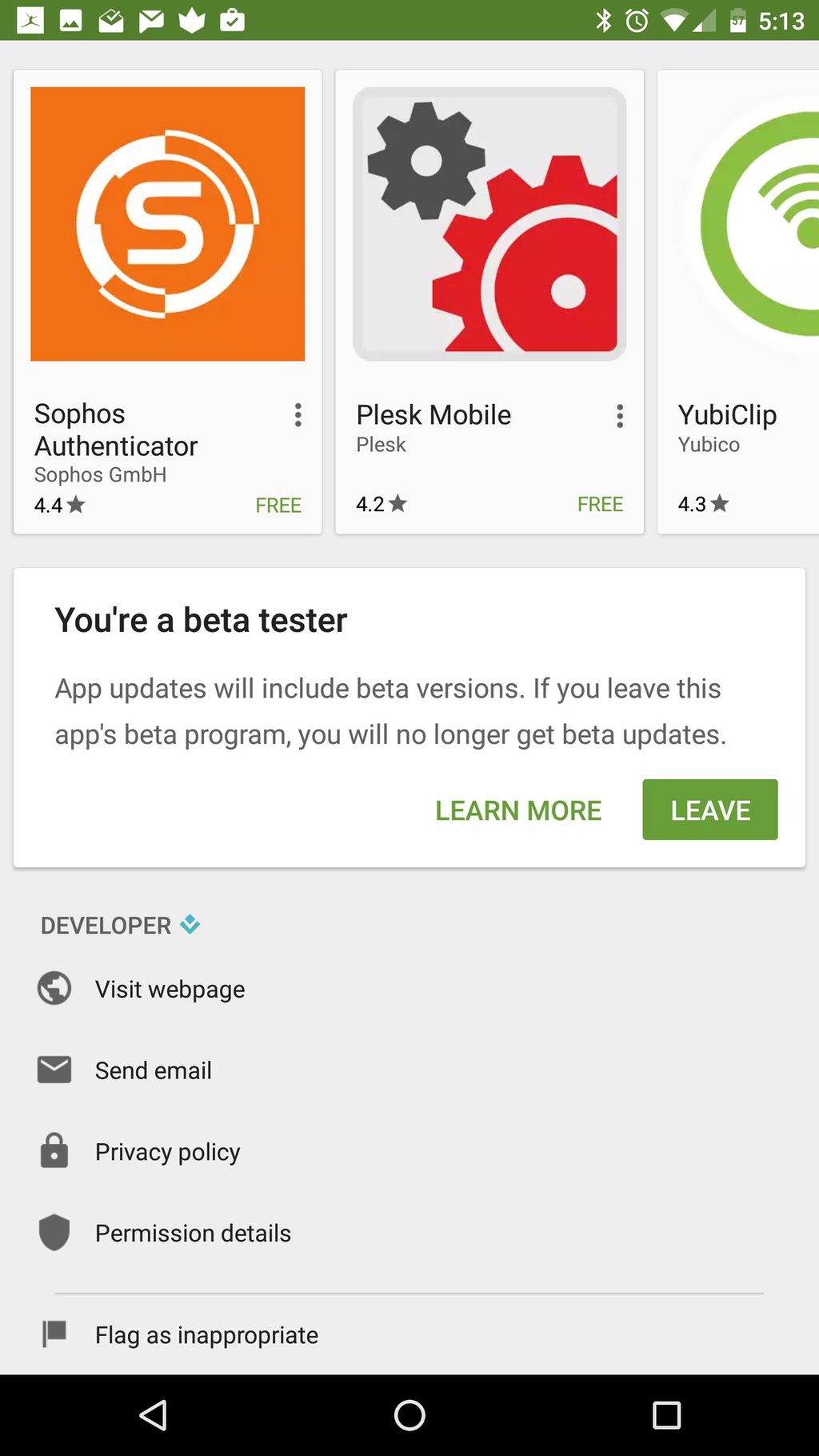Tap the lock icon for privacy policy
This screenshot has height=1456, width=819.
click(x=54, y=1151)
